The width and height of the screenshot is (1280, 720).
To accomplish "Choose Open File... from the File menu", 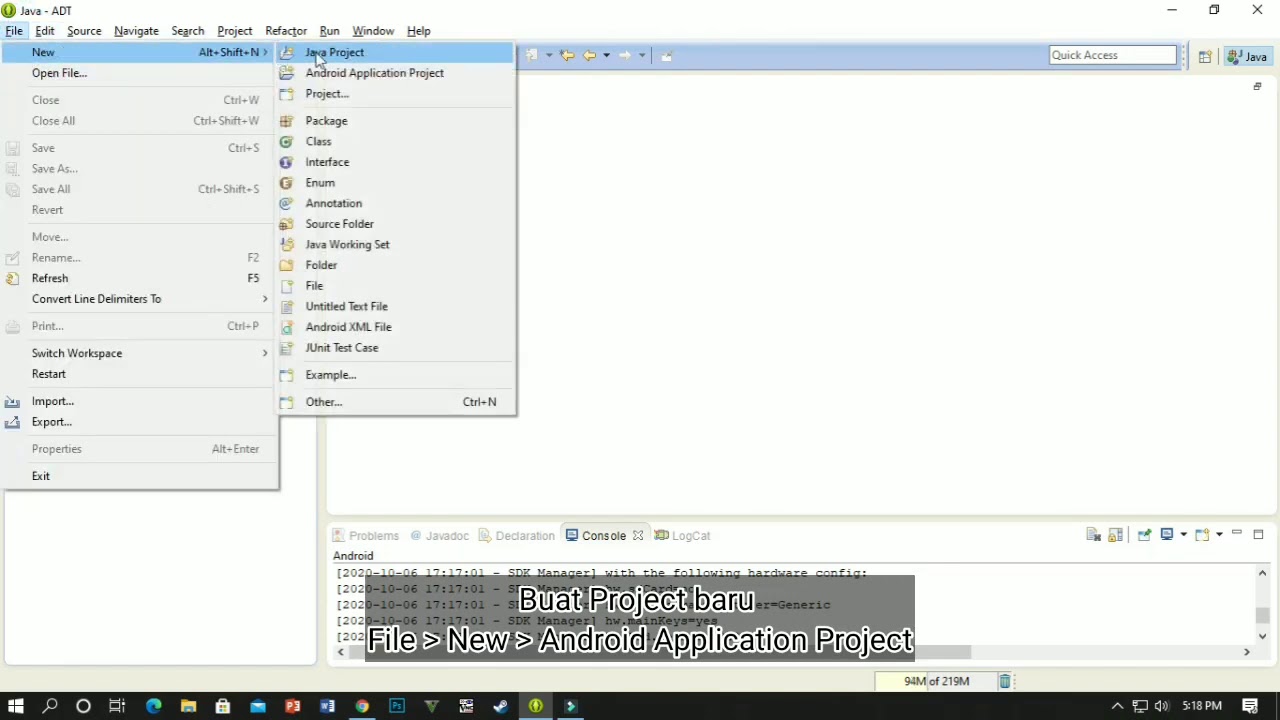I will pos(139,73).
